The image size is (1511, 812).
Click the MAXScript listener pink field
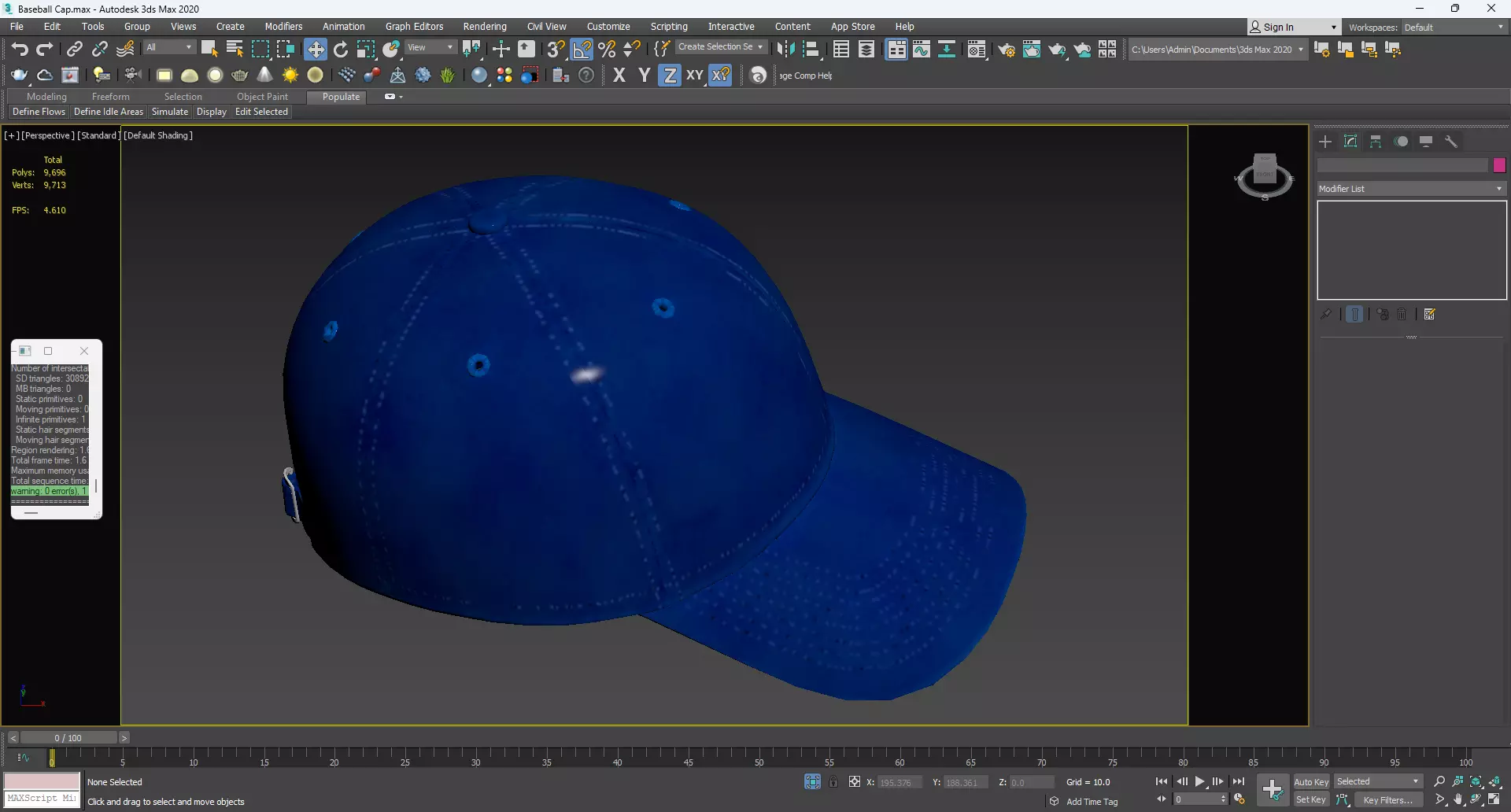point(42,781)
